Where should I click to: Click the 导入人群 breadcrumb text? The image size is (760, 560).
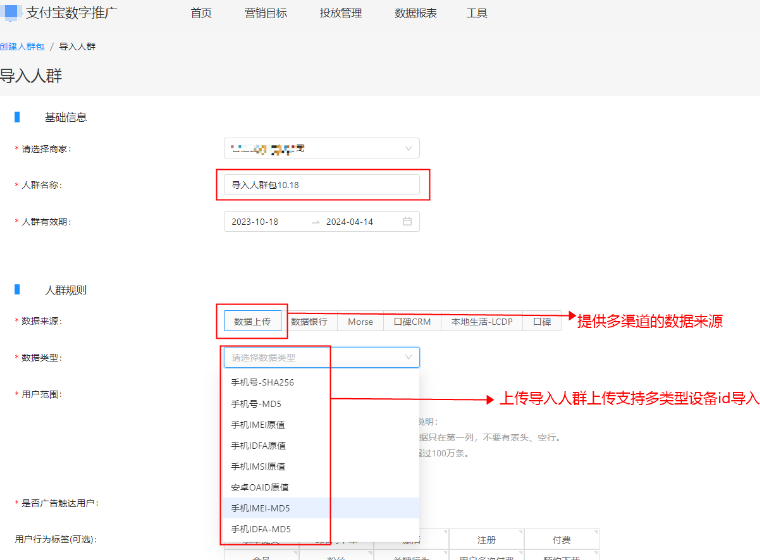(x=77, y=47)
